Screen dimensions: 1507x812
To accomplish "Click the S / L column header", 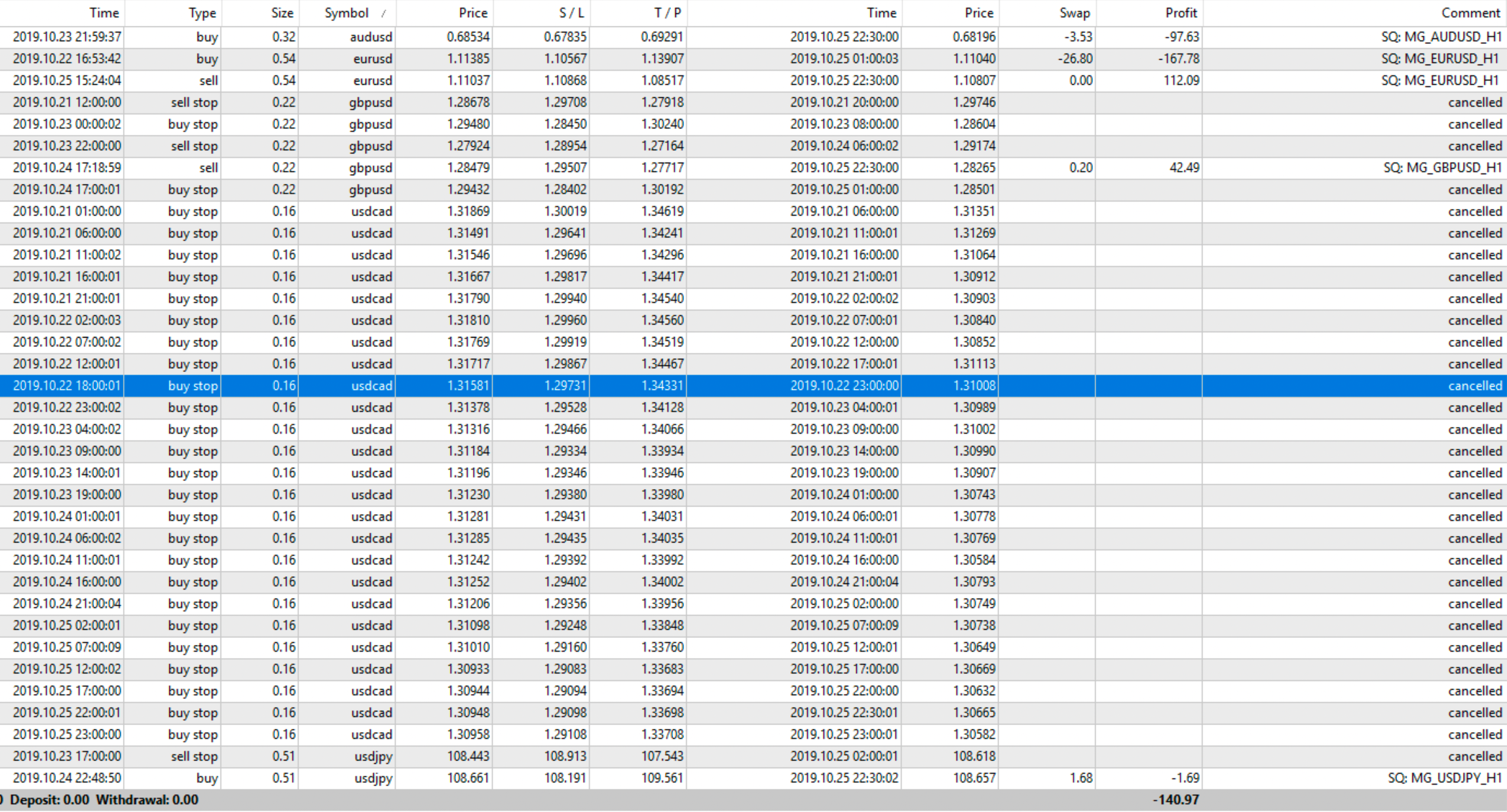I will (571, 12).
